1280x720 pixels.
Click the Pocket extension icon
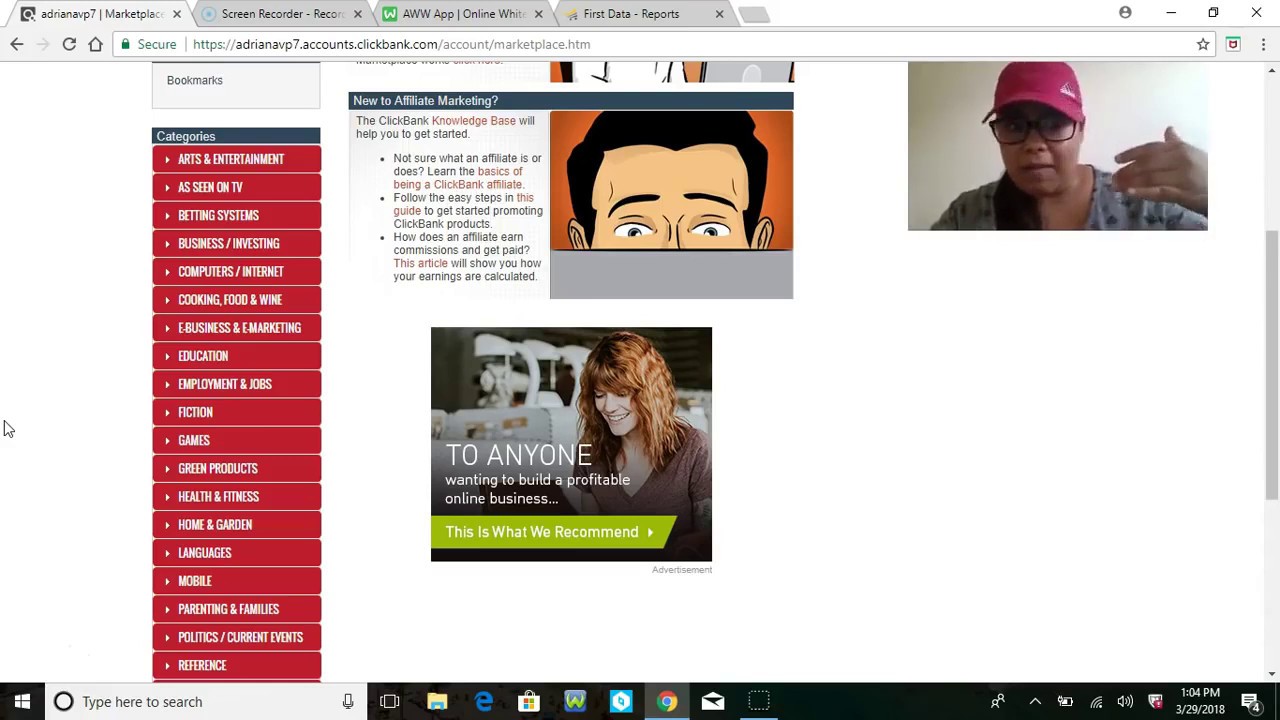[1233, 44]
